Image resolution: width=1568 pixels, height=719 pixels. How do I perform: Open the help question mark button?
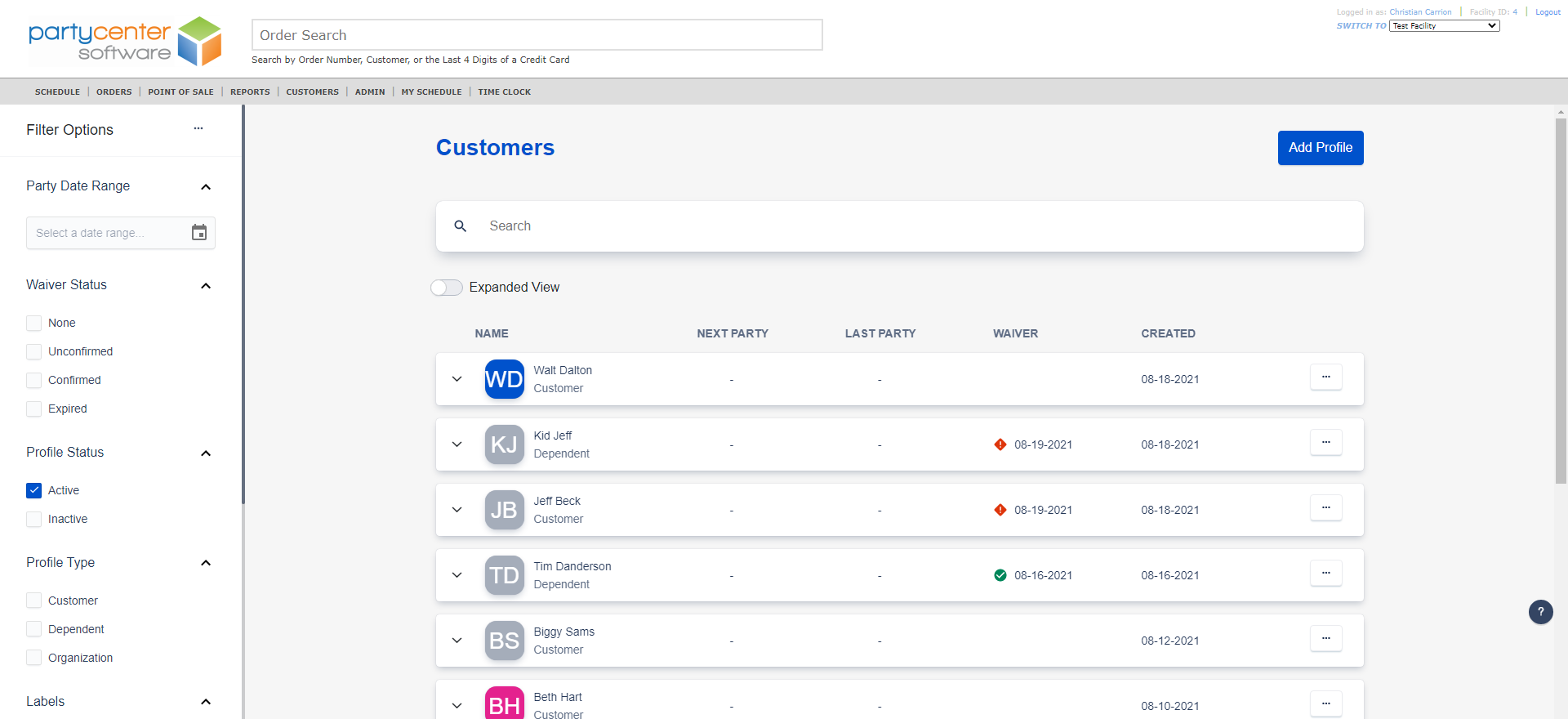point(1541,612)
